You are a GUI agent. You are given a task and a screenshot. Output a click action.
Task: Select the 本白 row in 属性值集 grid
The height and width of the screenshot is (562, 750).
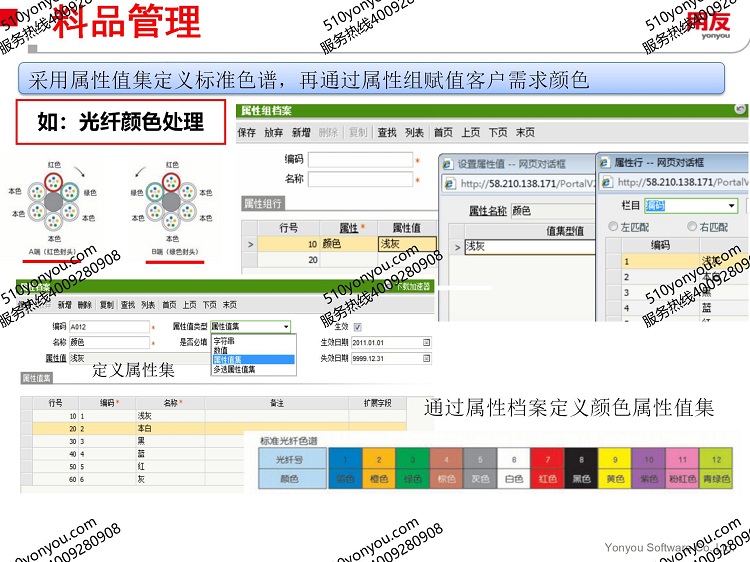pos(144,428)
